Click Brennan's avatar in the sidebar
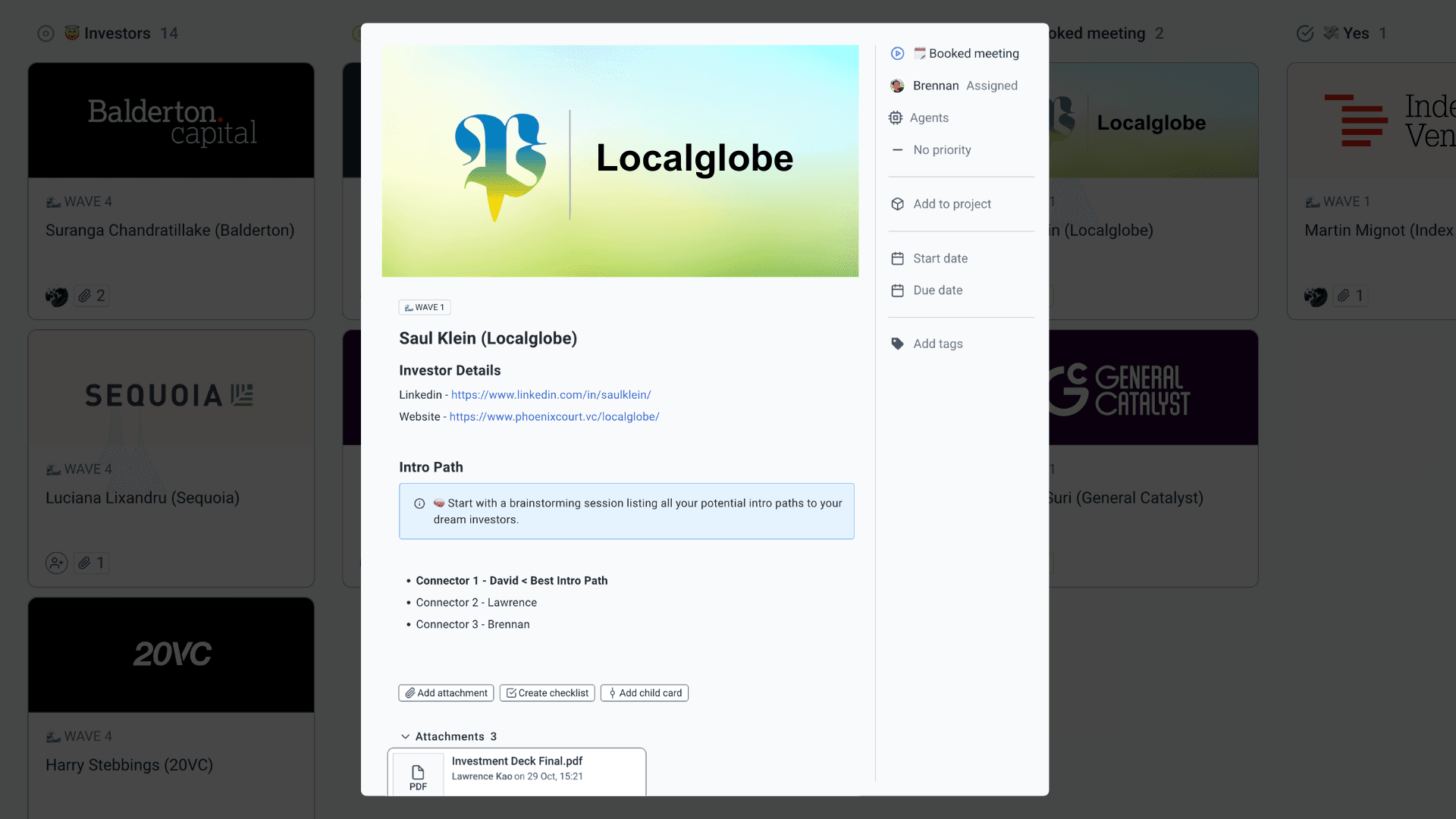 point(897,86)
